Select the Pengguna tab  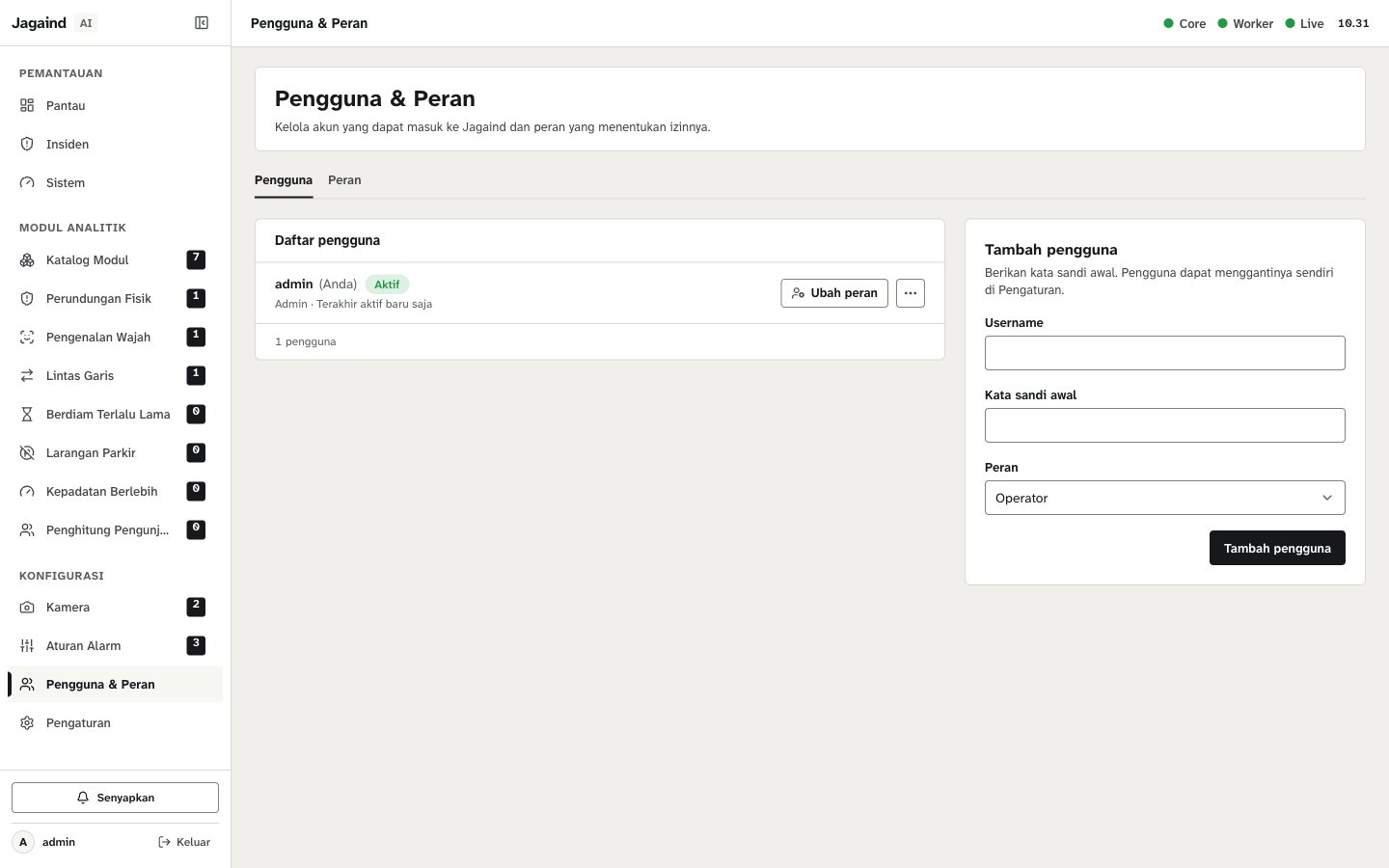click(284, 180)
